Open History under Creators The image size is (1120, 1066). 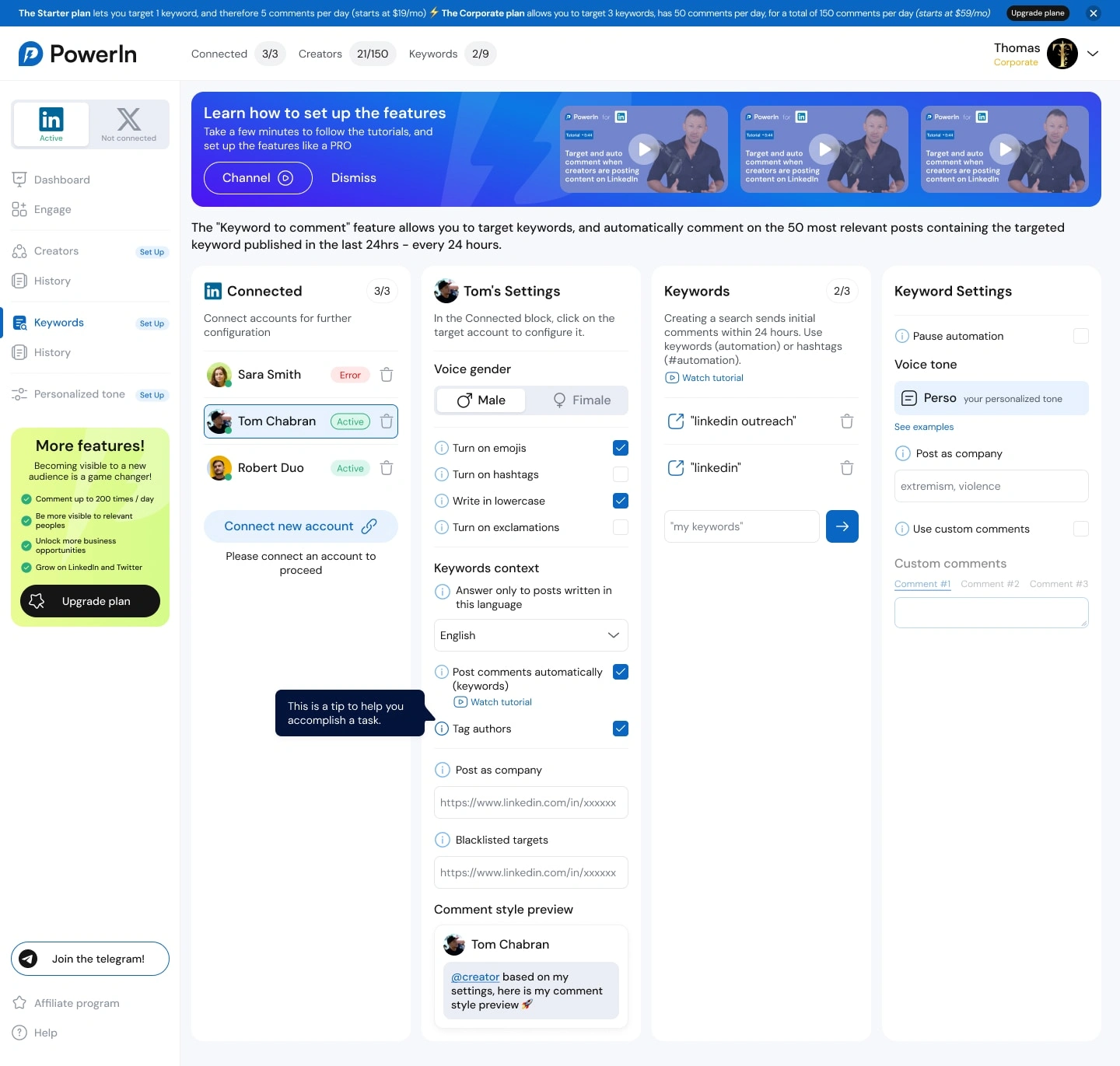(42, 281)
